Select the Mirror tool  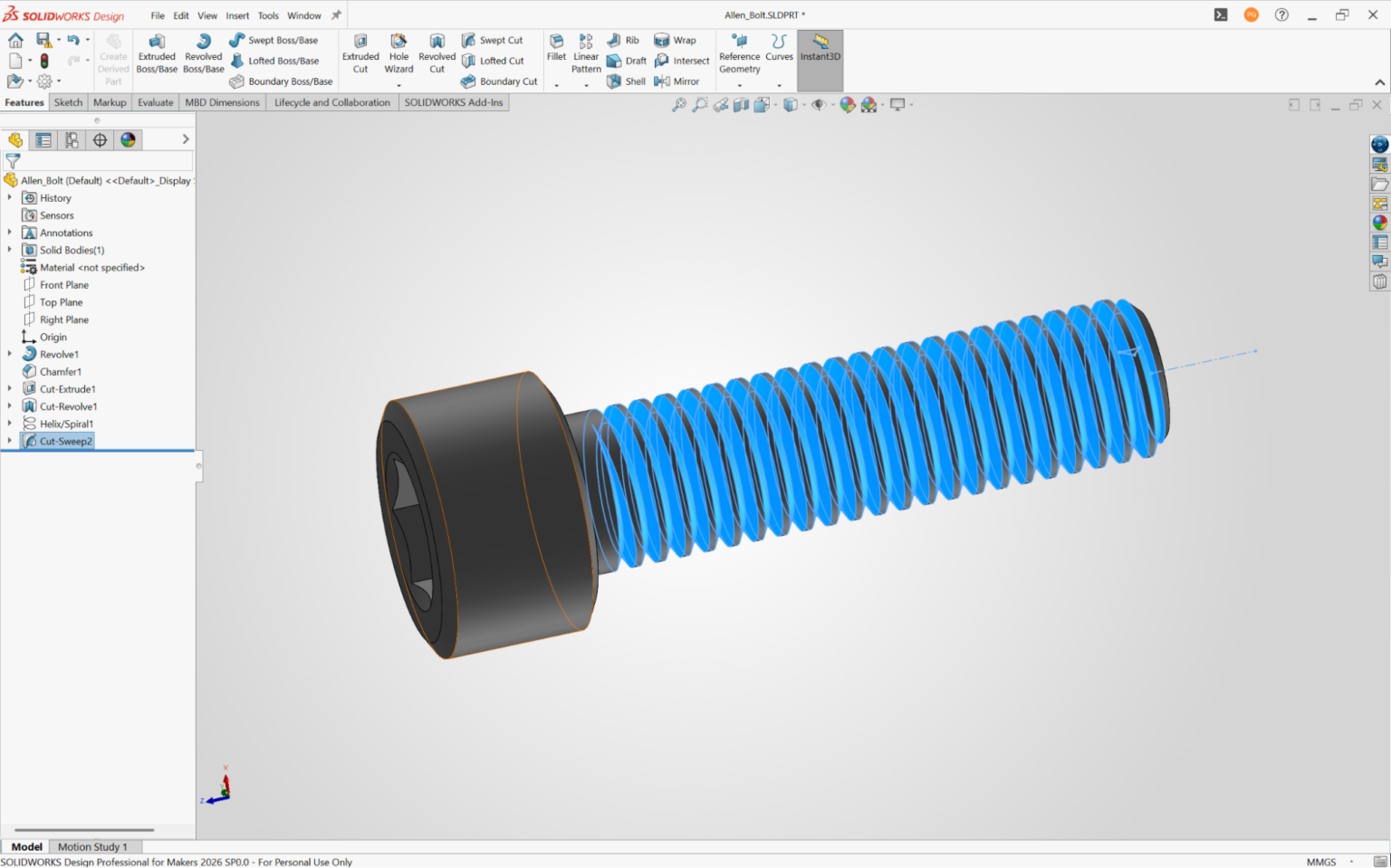676,81
